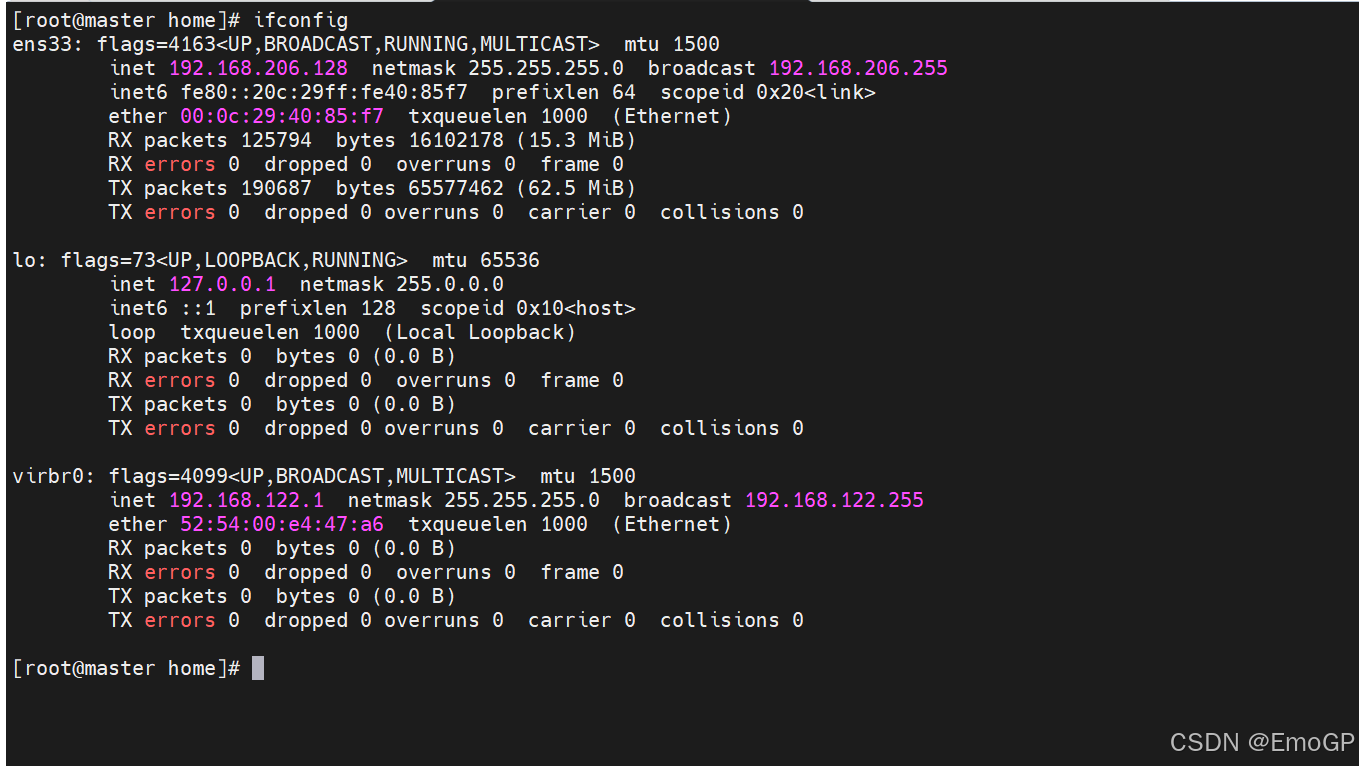Click the MAC address 00:0c:29:40:85:f7
The image size is (1359, 766).
(x=282, y=116)
